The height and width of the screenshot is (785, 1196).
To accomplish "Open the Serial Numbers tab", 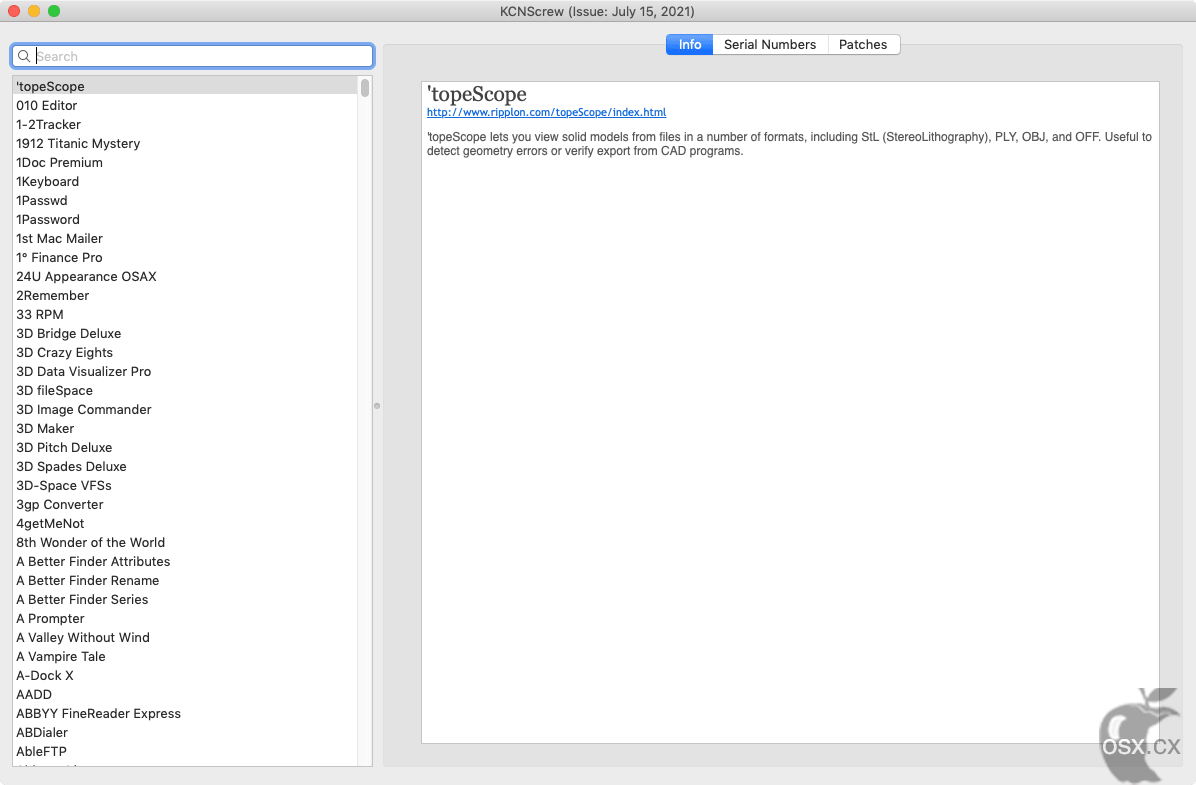I will point(770,44).
